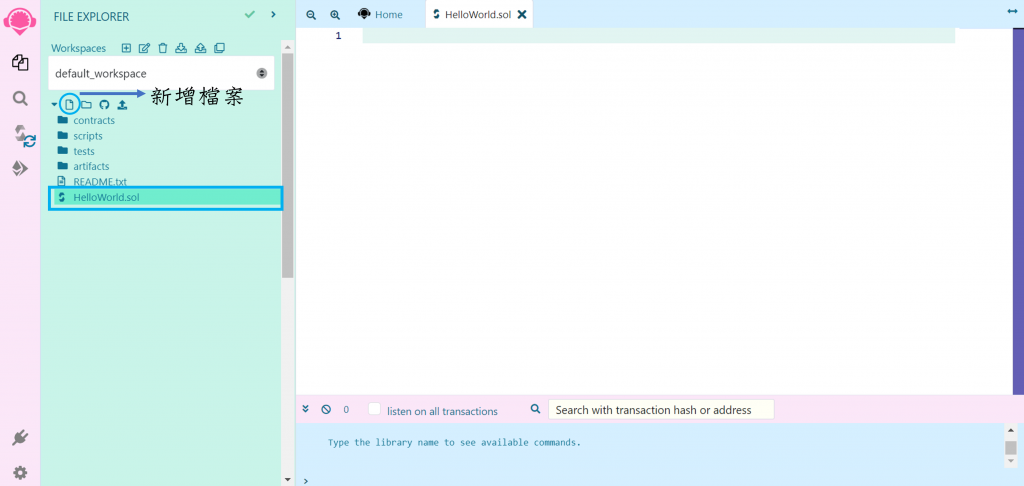Create a new folder in the tree

coord(86,105)
